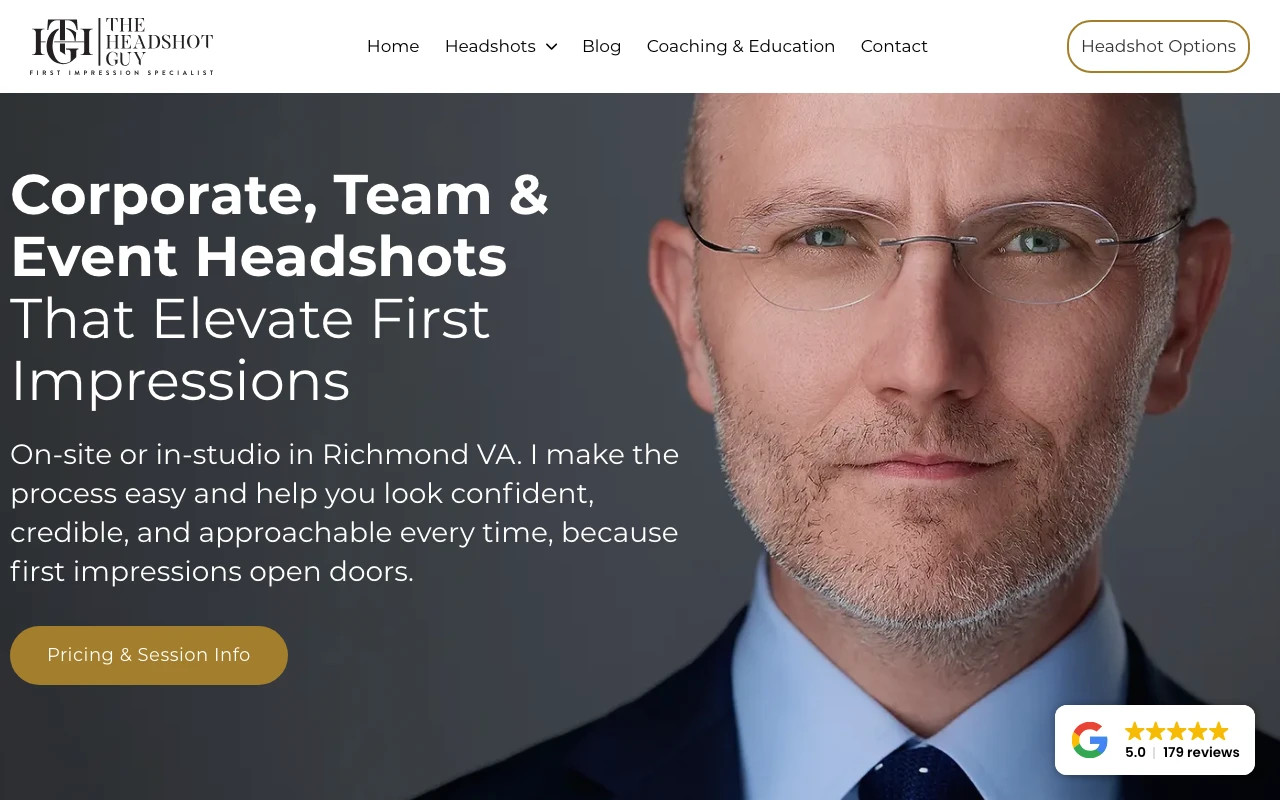Click the Google G icon
The height and width of the screenshot is (800, 1280).
click(x=1090, y=740)
